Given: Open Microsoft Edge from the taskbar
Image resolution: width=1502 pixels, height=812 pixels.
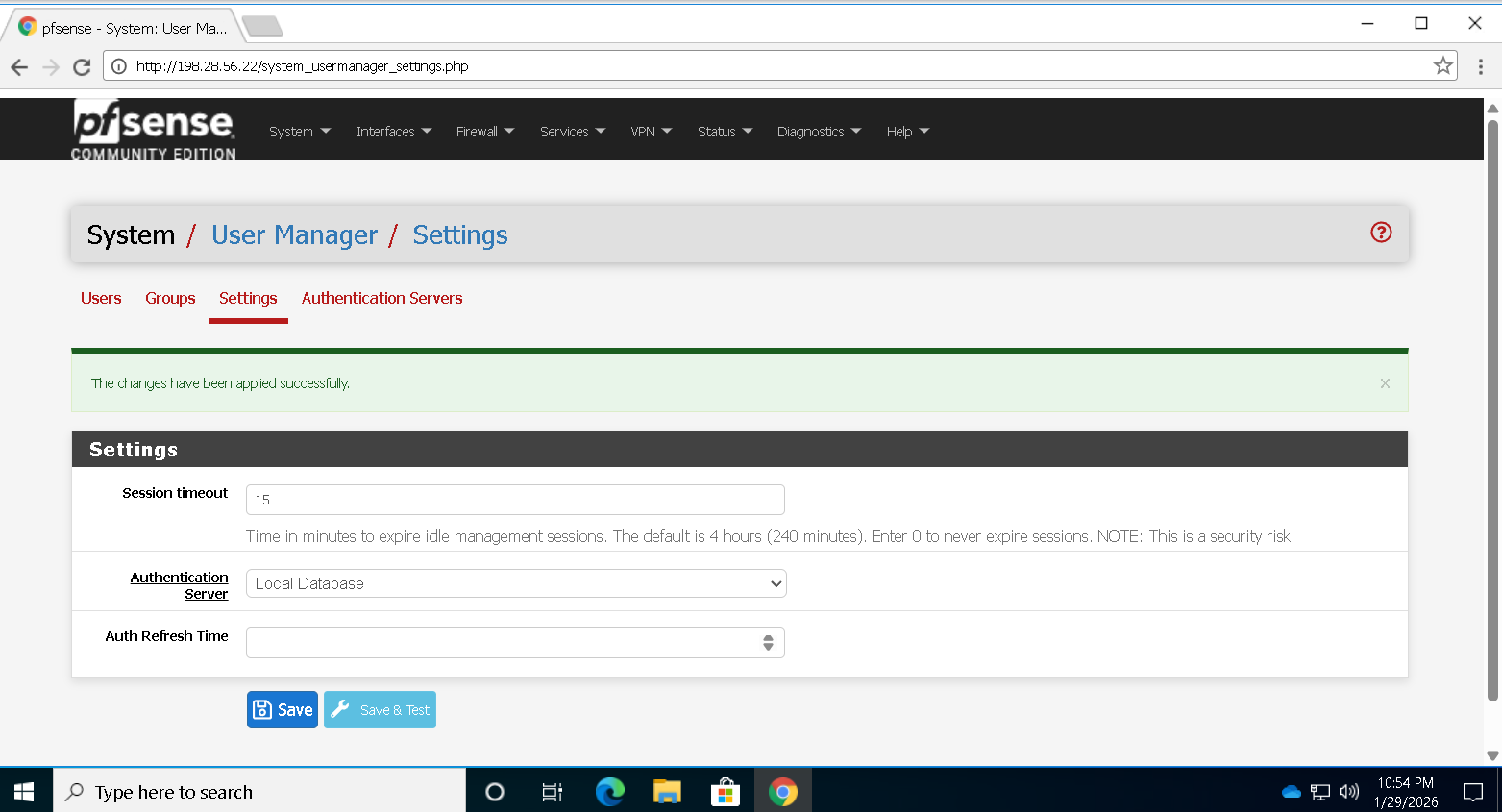Looking at the screenshot, I should 609,792.
